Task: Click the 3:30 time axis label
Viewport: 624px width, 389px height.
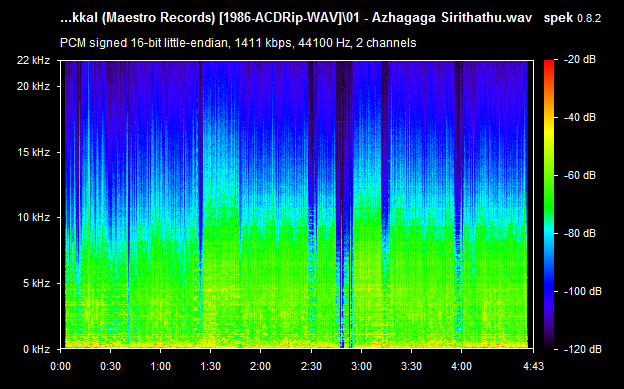Action: (411, 366)
